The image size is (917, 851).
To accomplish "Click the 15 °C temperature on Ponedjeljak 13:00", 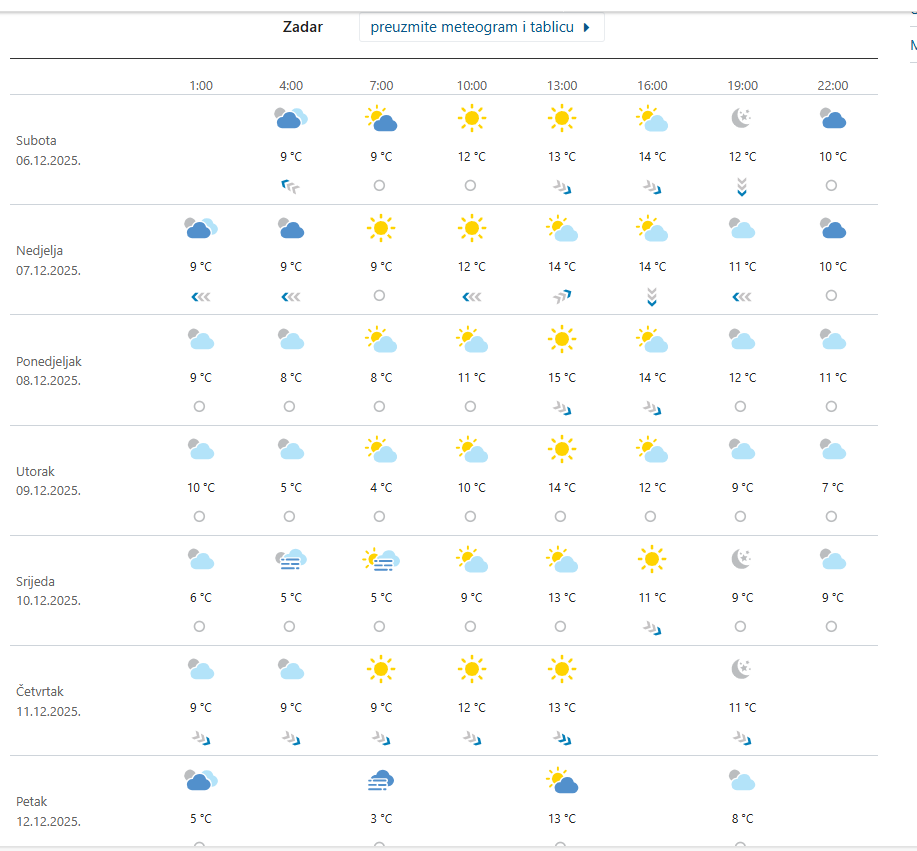I will click(561, 377).
